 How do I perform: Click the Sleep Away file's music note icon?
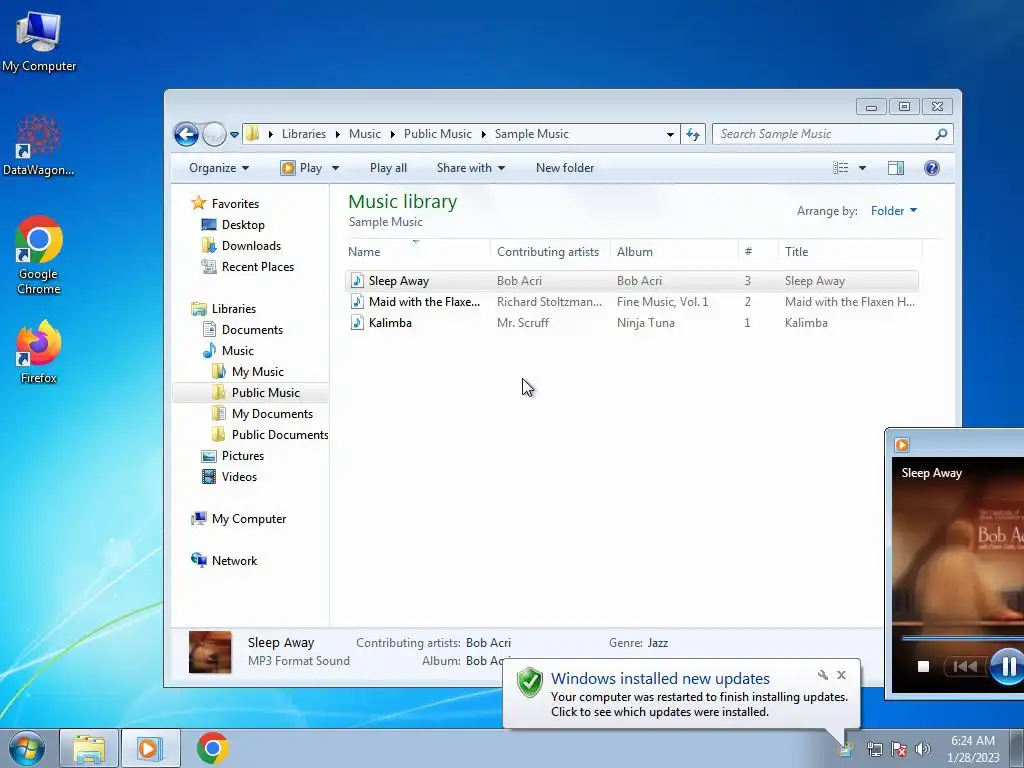pyautogui.click(x=357, y=281)
